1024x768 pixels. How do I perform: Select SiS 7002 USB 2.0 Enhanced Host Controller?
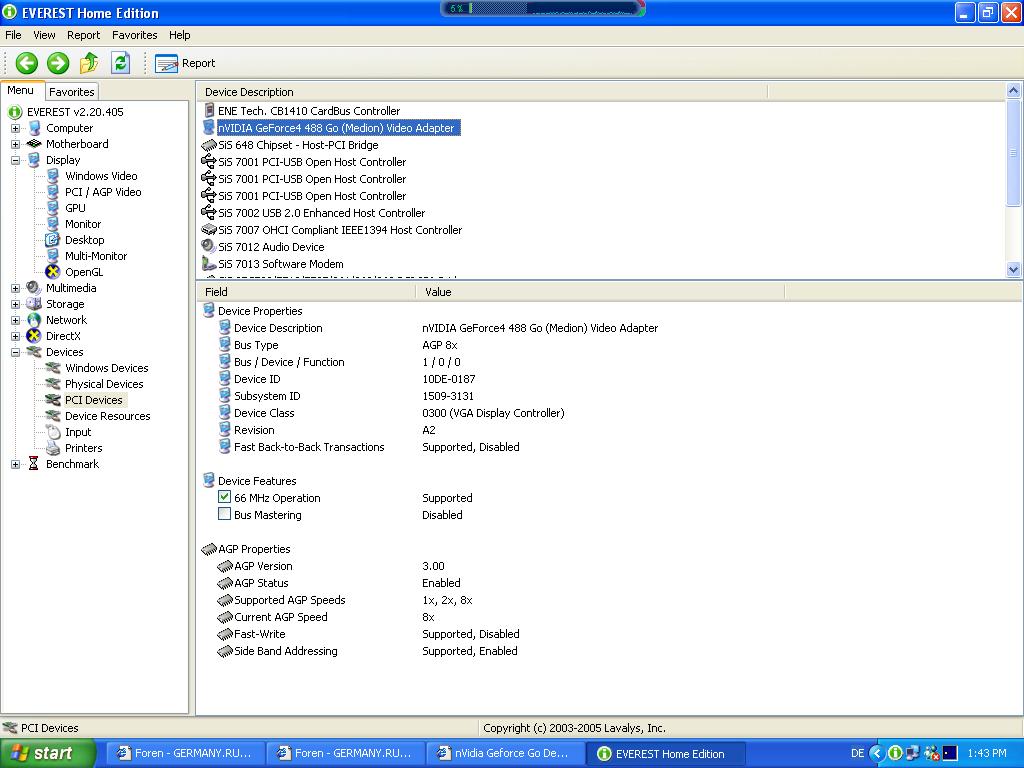(x=321, y=213)
